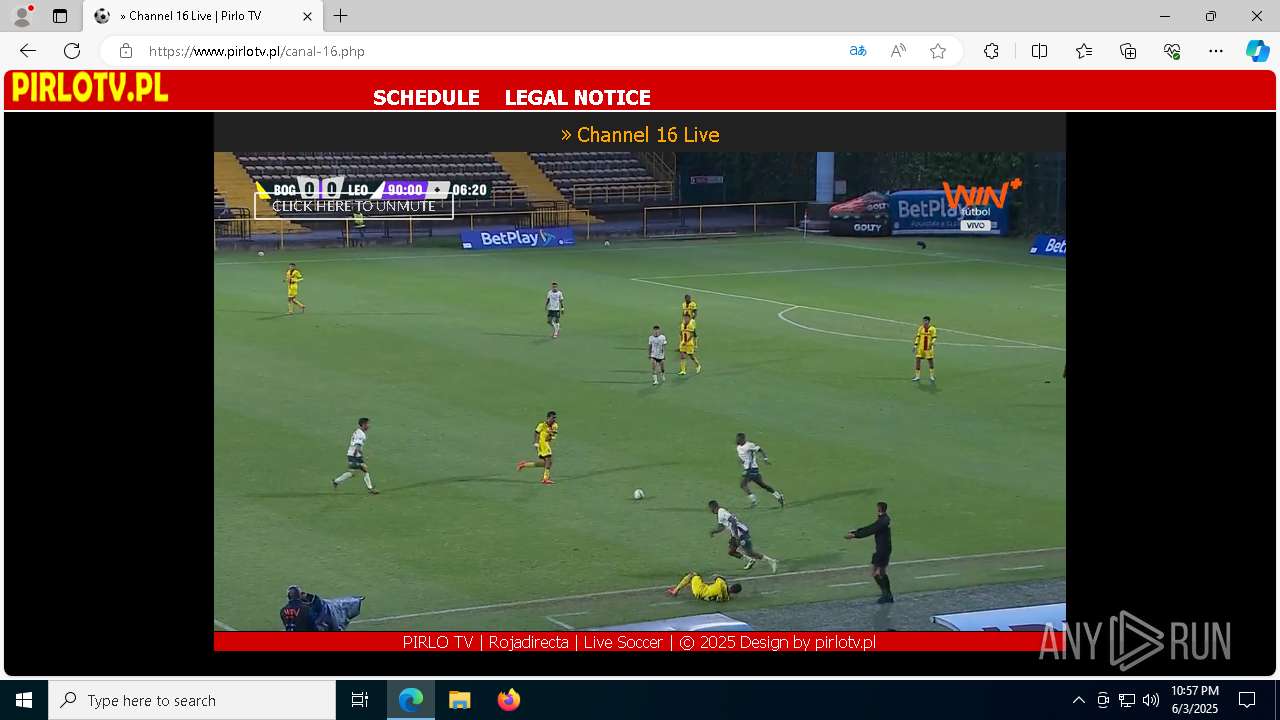This screenshot has height=720, width=1280.
Task: Activate Read aloud icon
Action: (898, 51)
